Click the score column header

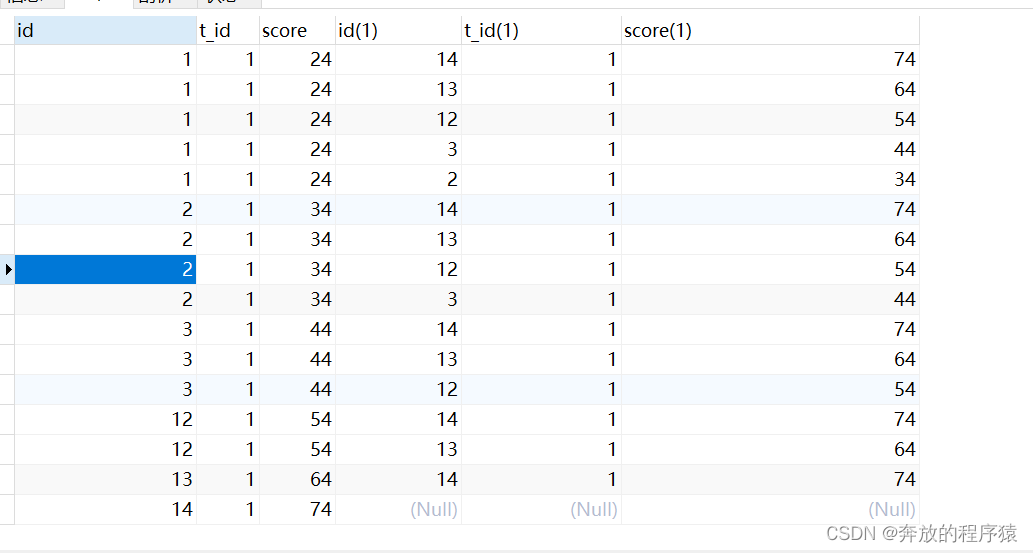coord(296,31)
